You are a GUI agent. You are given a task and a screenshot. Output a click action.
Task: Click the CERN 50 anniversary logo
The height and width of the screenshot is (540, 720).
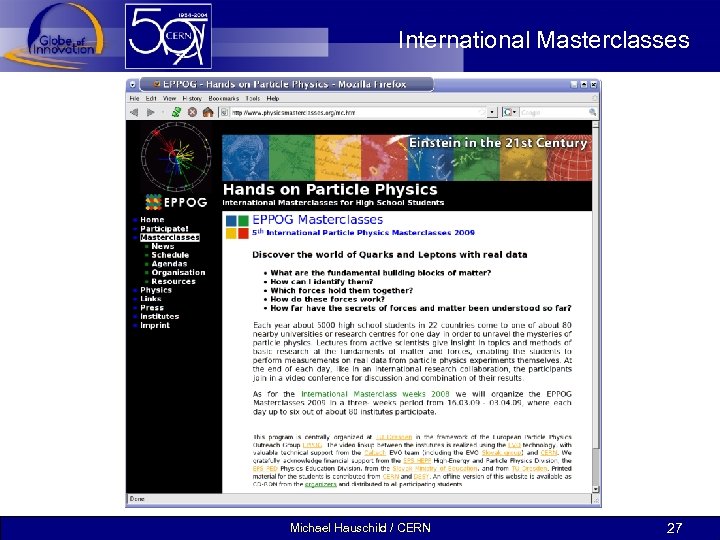pyautogui.click(x=169, y=36)
